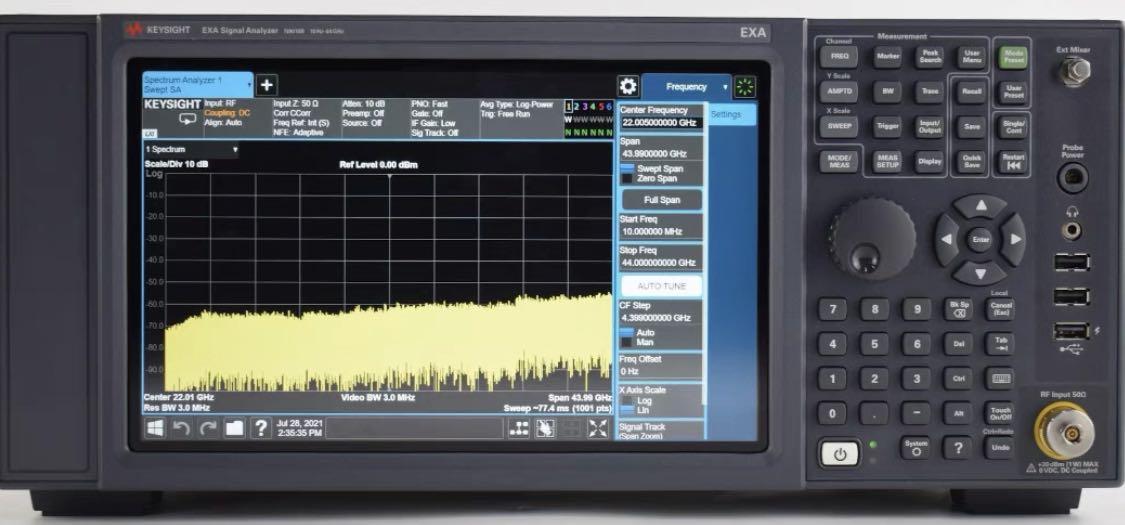Click the redo arrow icon

pyautogui.click(x=207, y=428)
